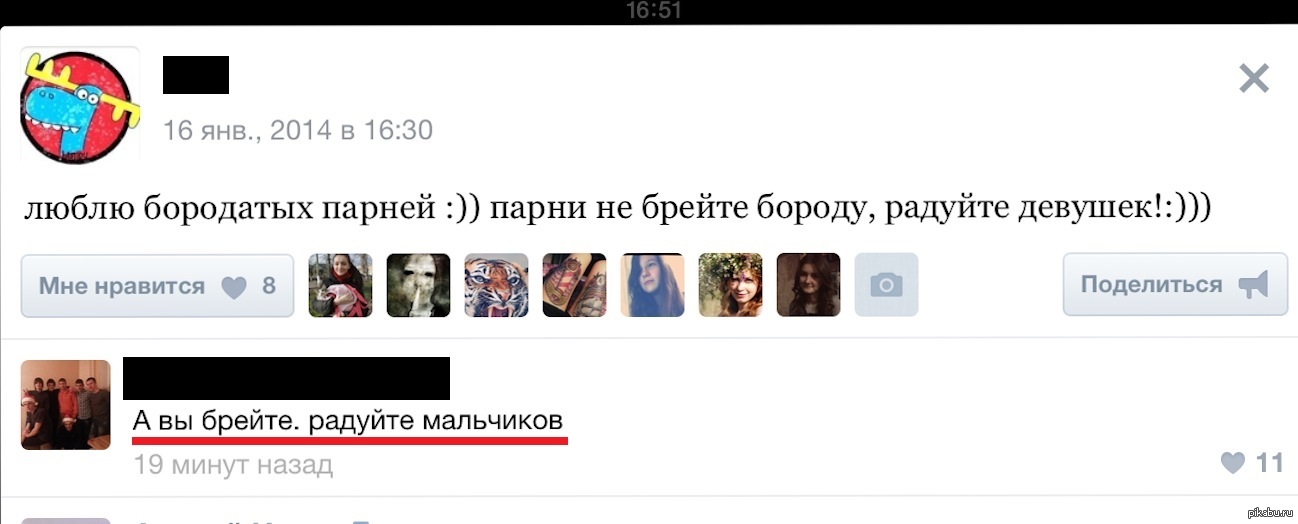Open the masked face liker avatar
1298x524 pixels.
(x=418, y=285)
